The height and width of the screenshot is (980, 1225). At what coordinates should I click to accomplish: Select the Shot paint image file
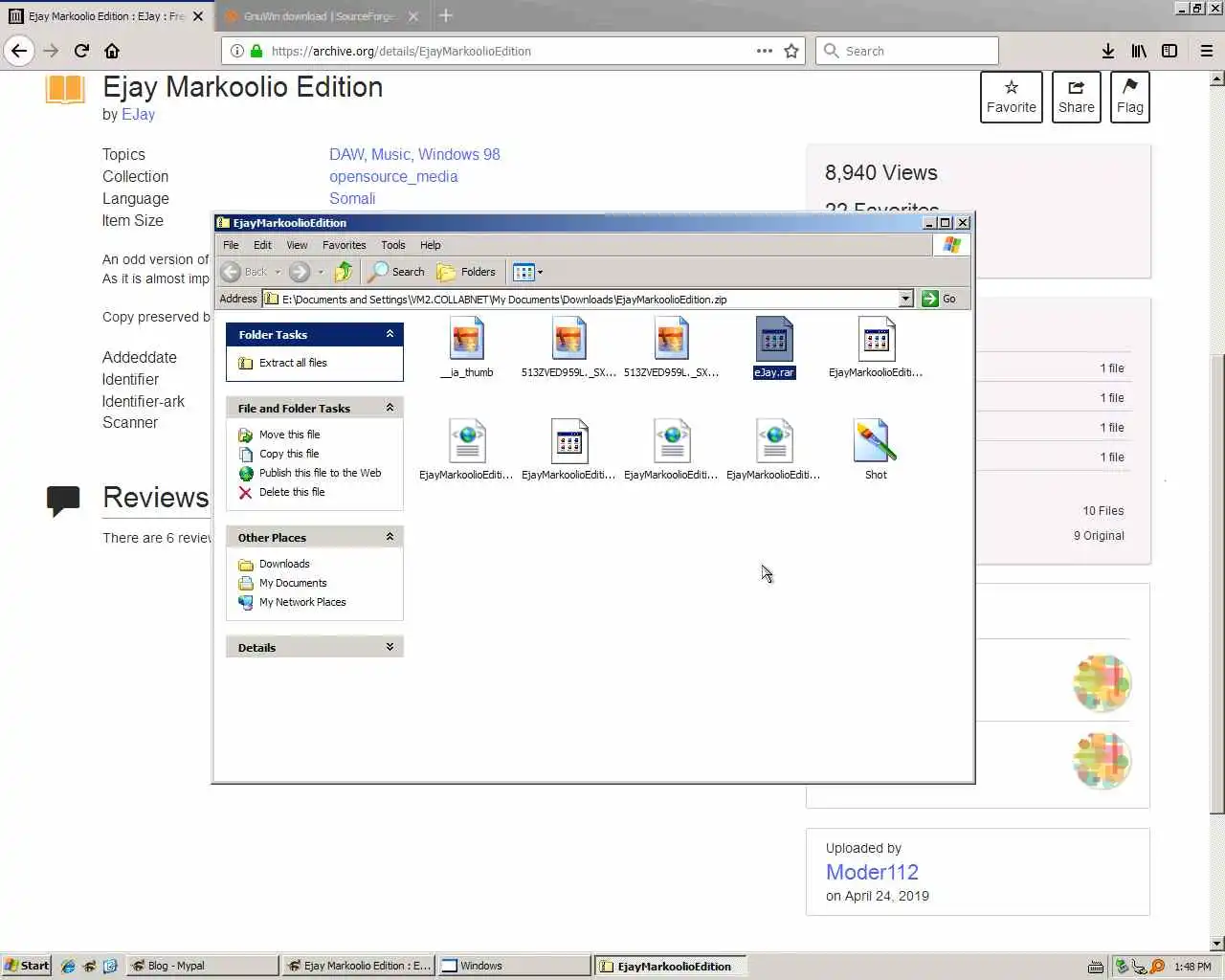(x=876, y=450)
